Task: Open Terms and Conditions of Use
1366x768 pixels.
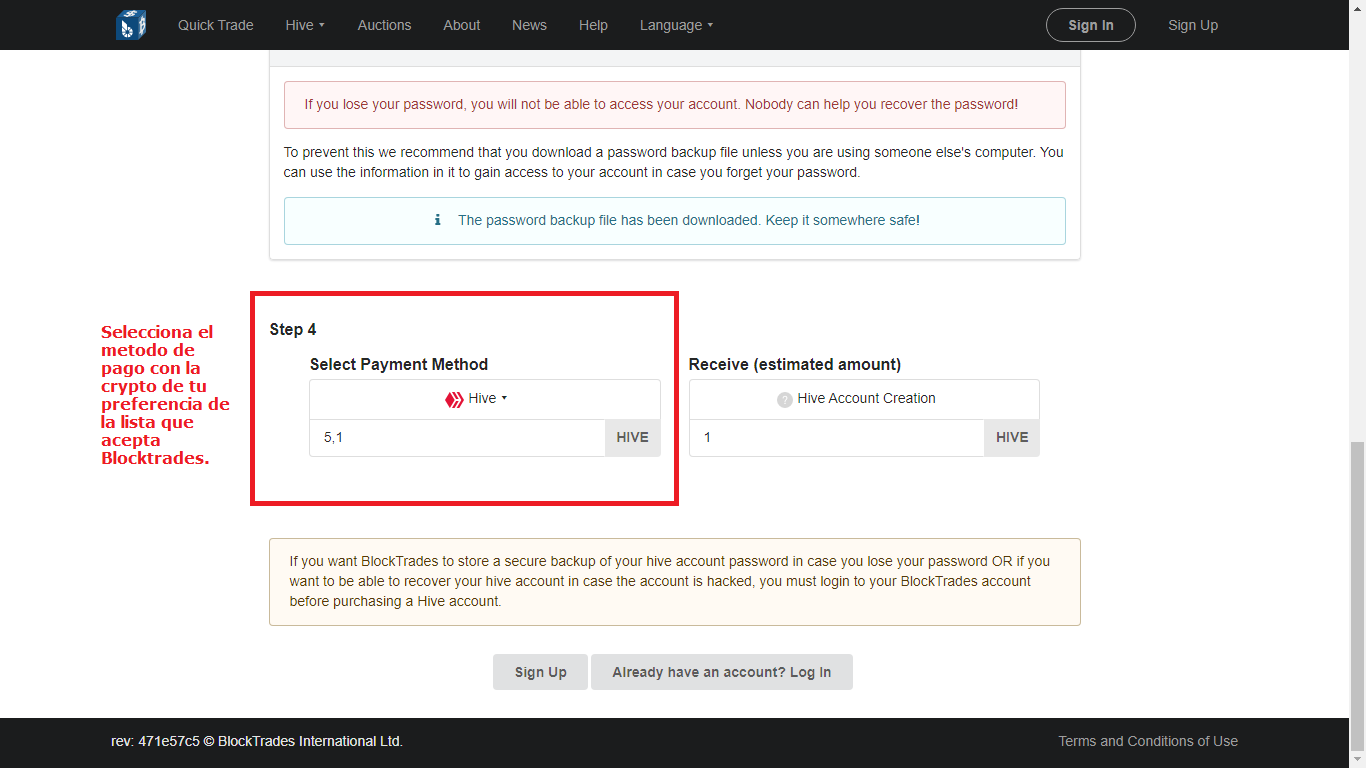Action: coord(1148,741)
